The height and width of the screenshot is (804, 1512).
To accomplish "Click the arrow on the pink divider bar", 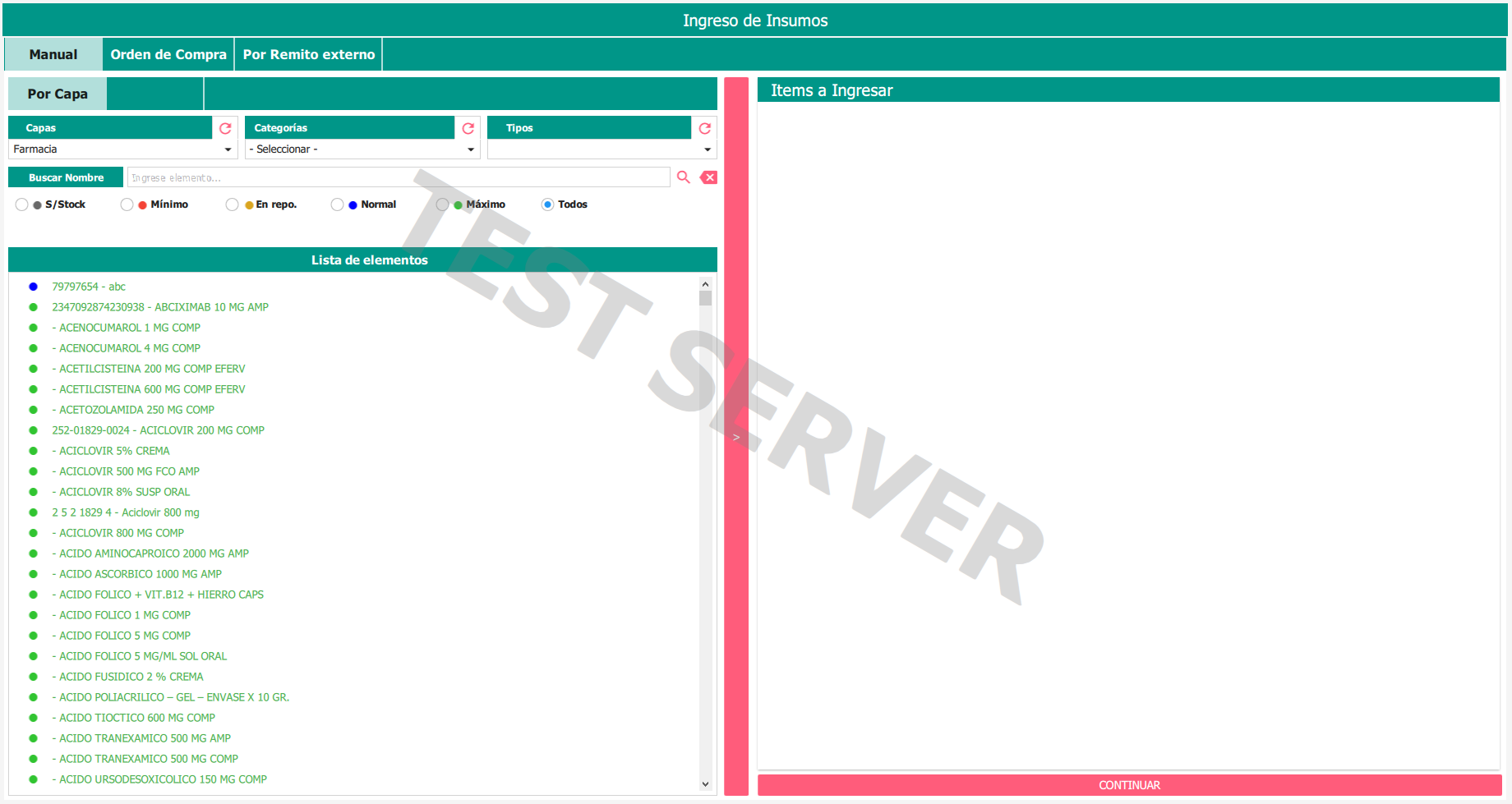I will [x=736, y=437].
